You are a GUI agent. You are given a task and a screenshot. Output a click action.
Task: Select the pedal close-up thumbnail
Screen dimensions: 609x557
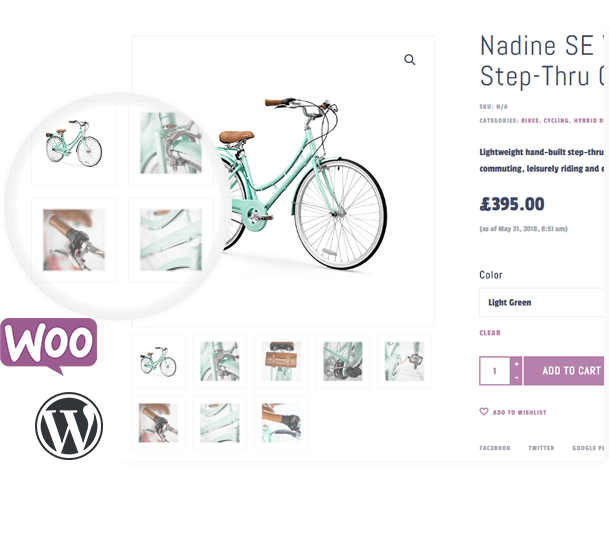pos(404,361)
